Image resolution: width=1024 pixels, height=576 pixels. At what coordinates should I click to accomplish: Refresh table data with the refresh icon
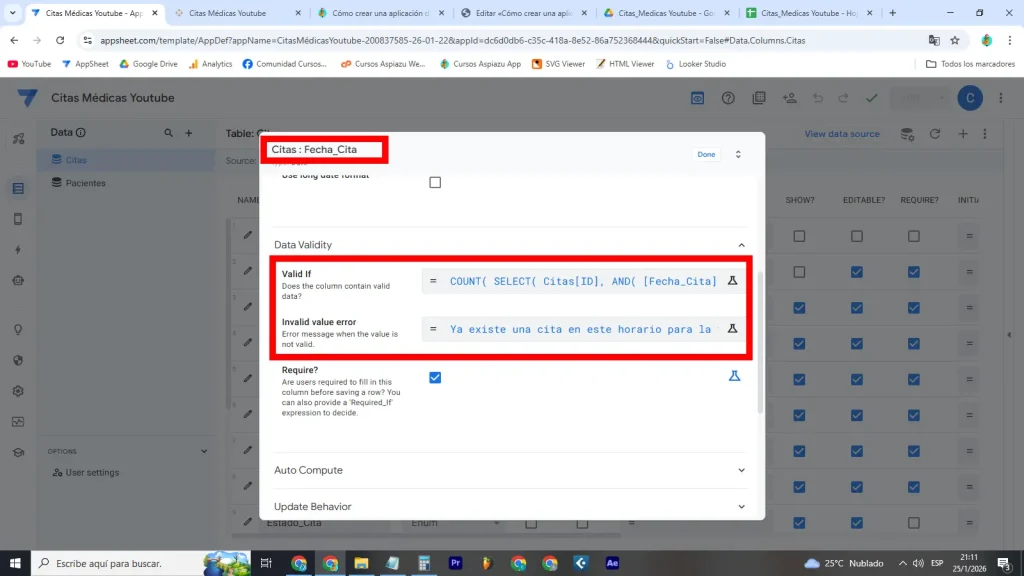coord(935,133)
